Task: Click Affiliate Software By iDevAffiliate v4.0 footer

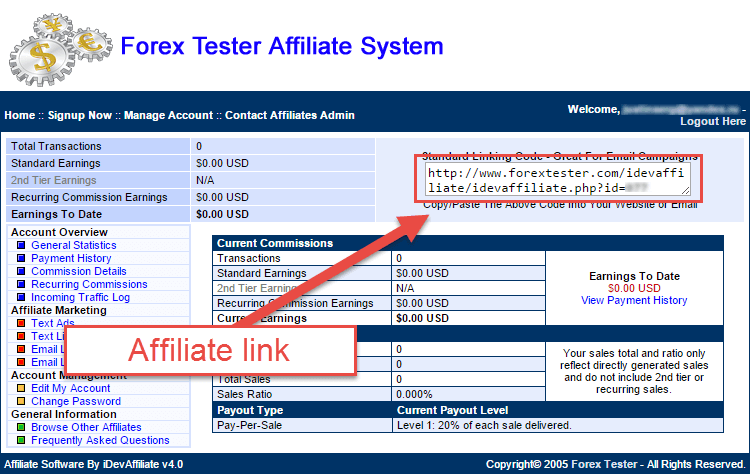Action: (94, 464)
